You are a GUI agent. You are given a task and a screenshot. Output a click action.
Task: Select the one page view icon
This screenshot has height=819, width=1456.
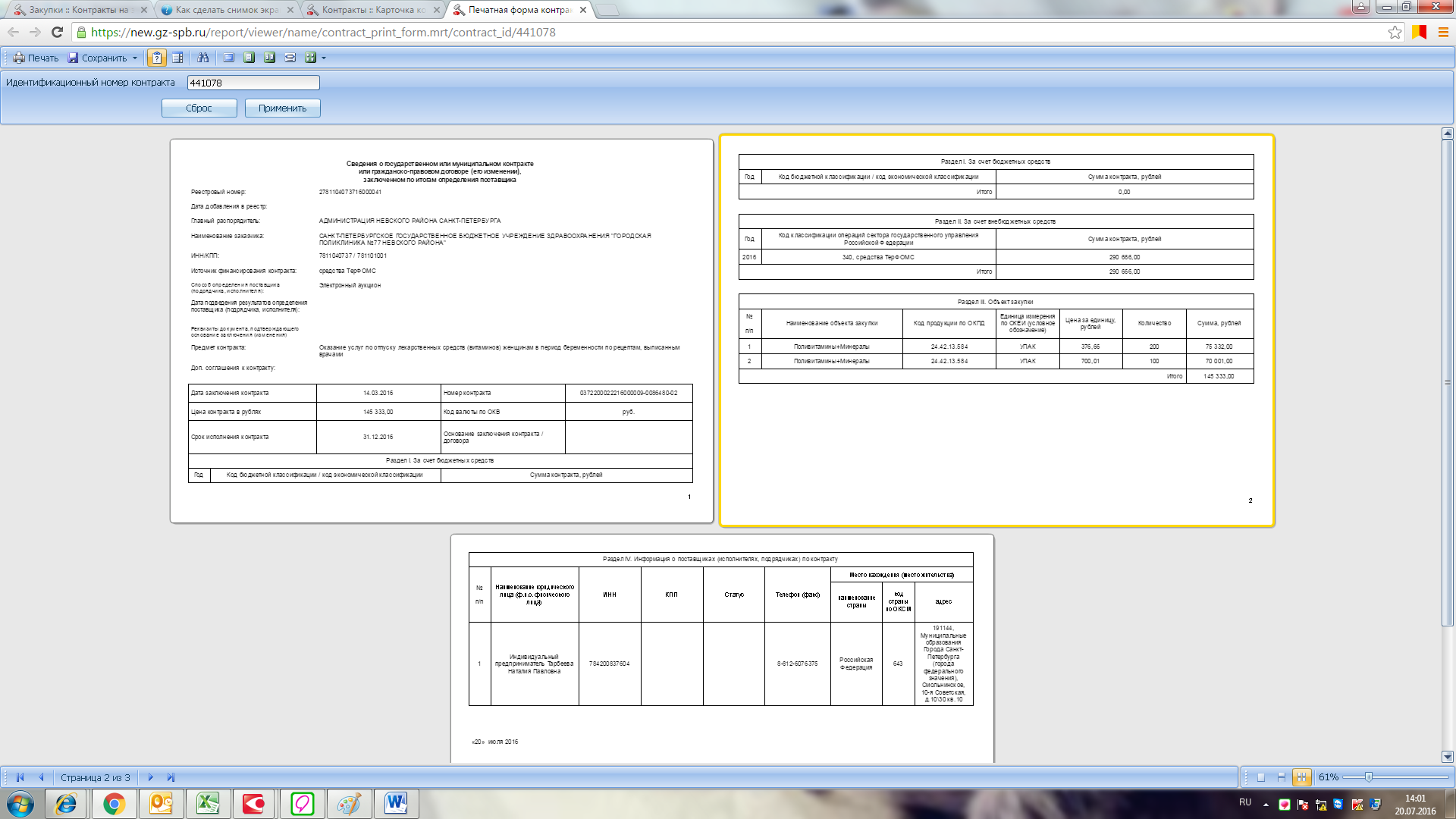[x=249, y=58]
